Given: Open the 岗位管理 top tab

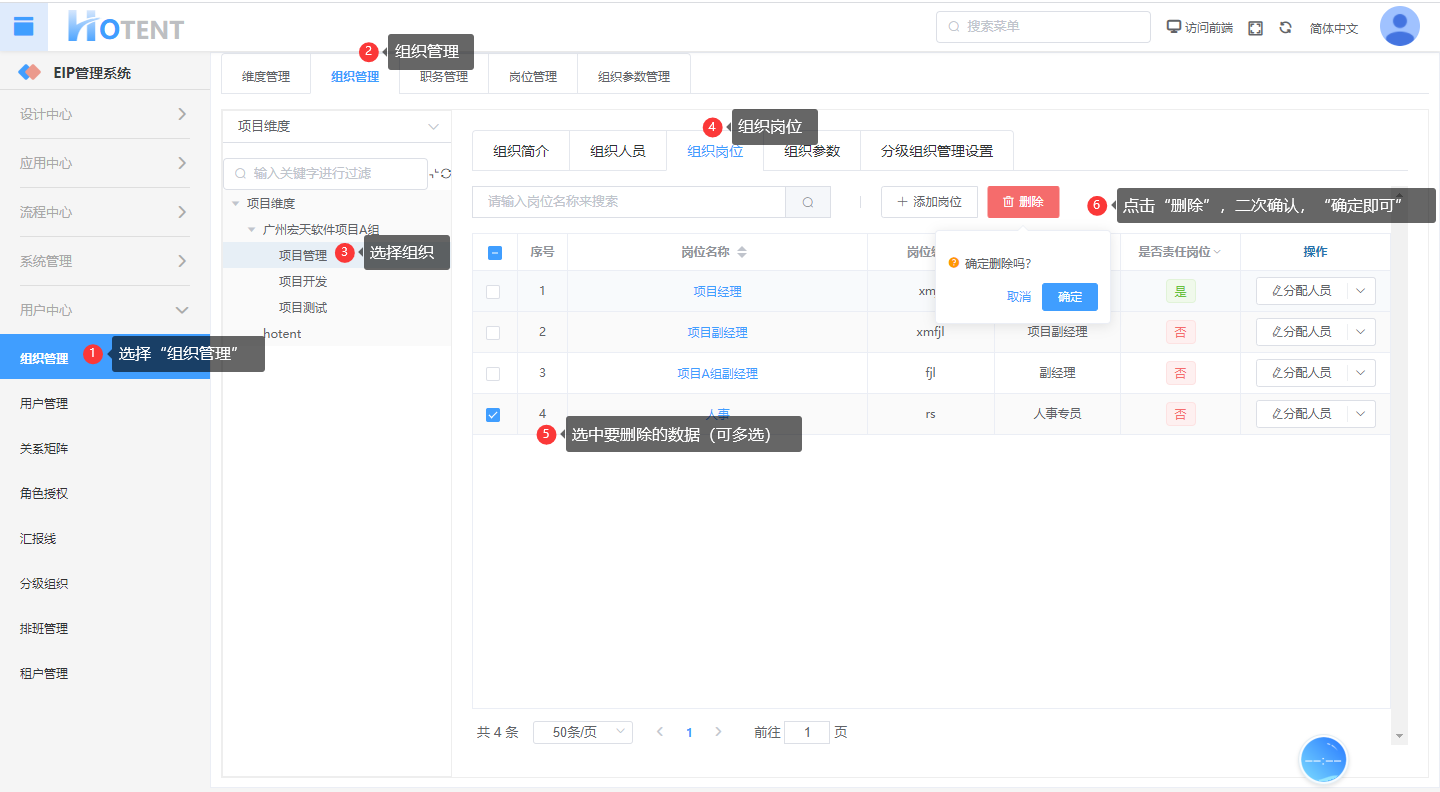Looking at the screenshot, I should point(532,76).
